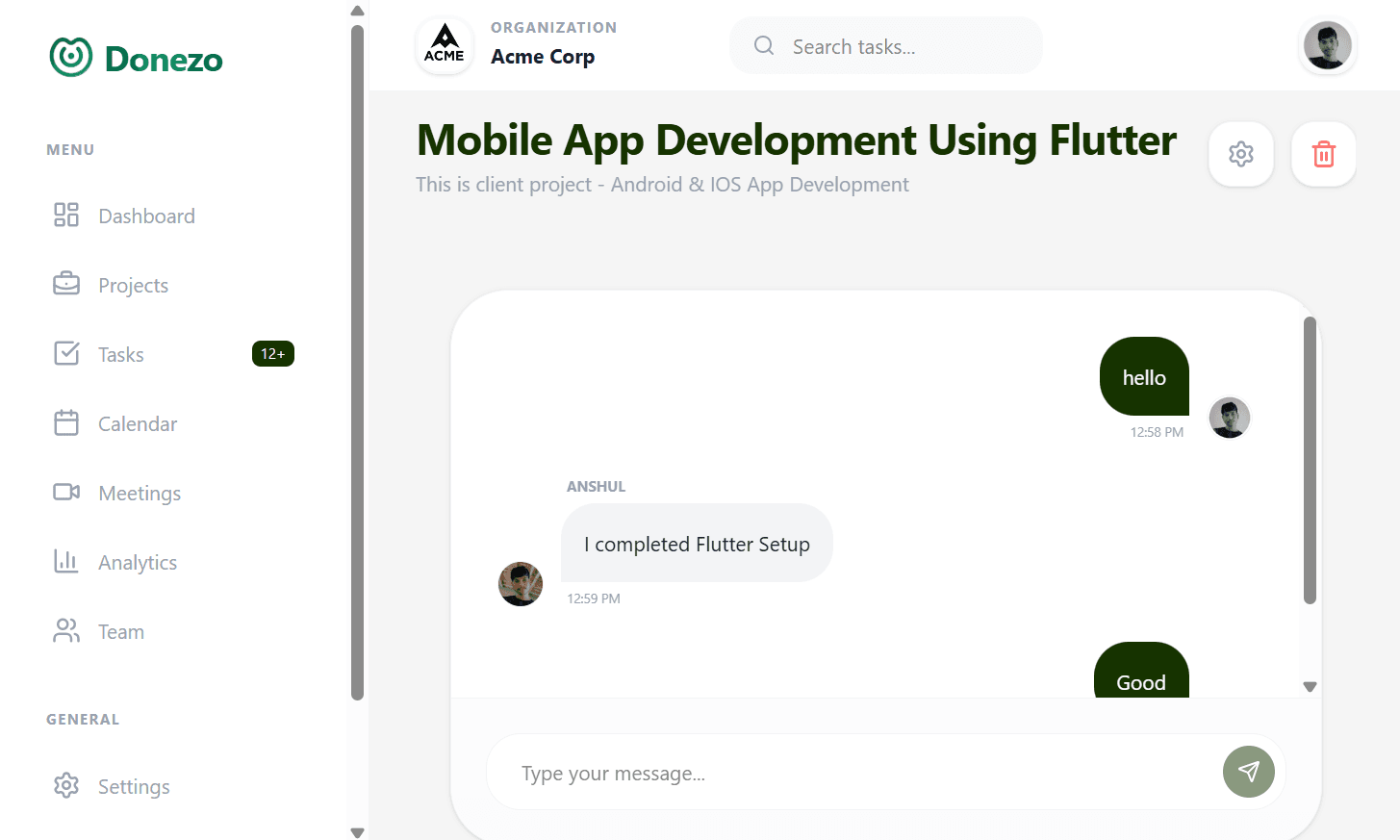Open the Dashboard grid icon
The width and height of the screenshot is (1400, 840).
pyautogui.click(x=66, y=215)
